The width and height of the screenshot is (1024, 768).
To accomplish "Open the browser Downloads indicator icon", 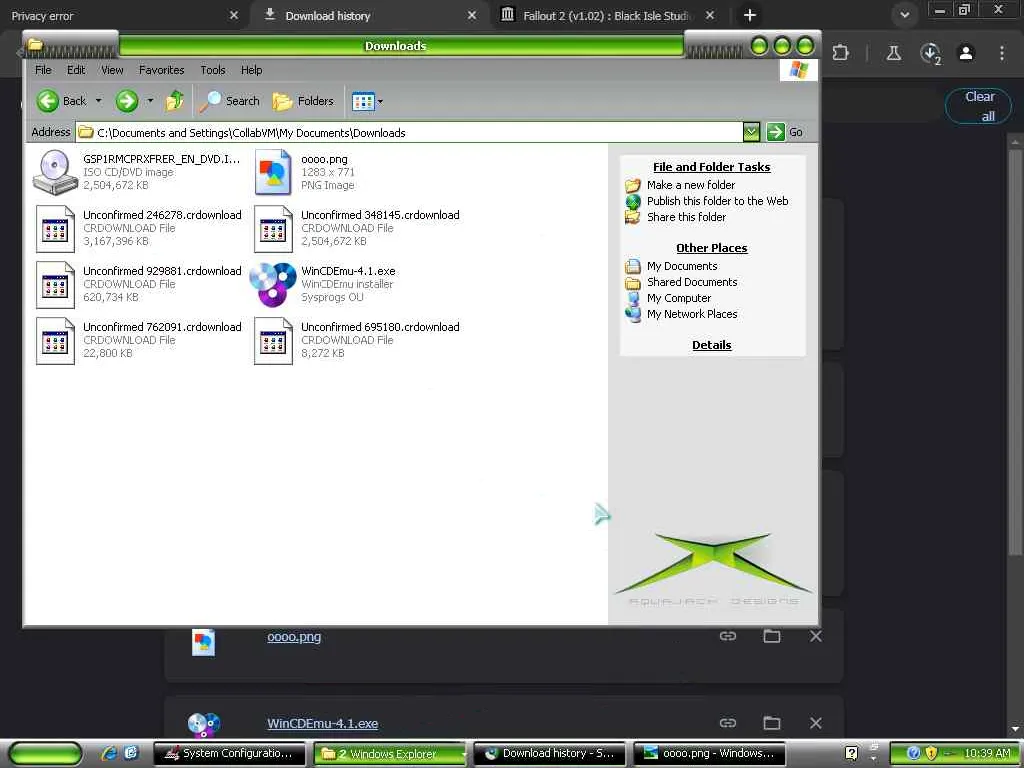I will (x=930, y=54).
